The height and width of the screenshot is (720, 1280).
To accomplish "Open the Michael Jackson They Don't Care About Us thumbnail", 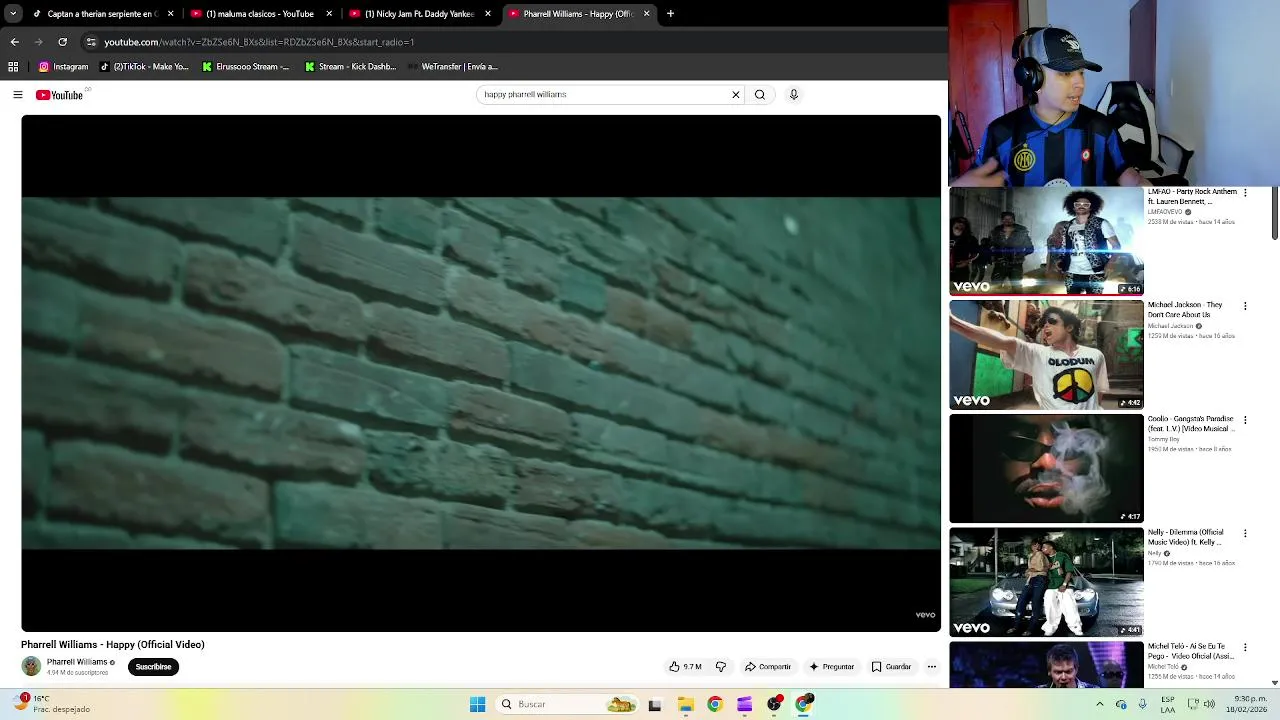I will (x=1046, y=355).
